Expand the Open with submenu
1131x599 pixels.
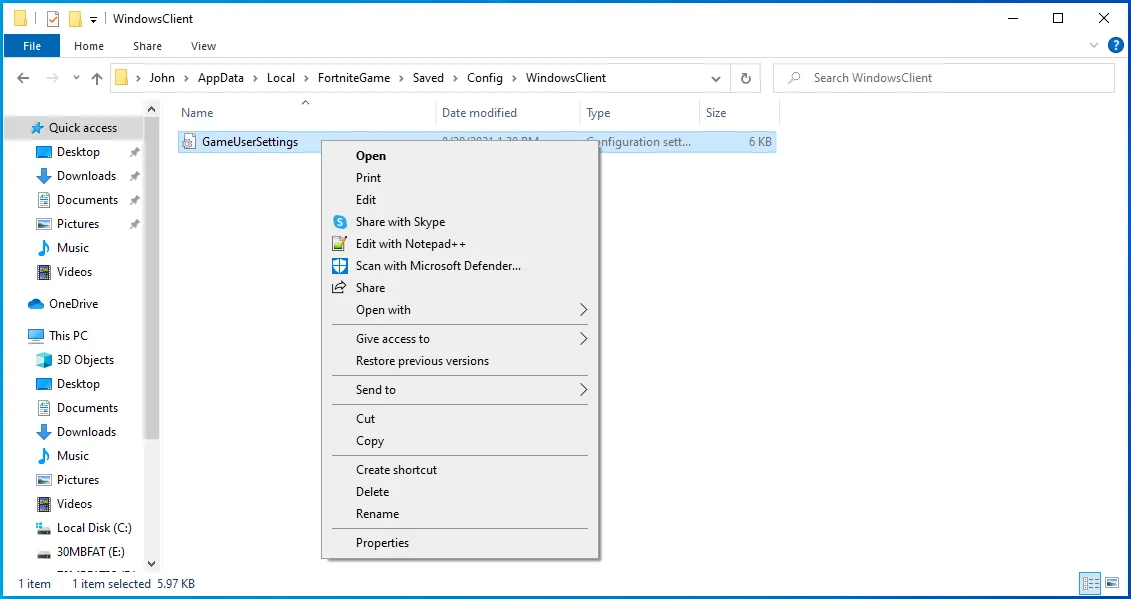pyautogui.click(x=583, y=310)
